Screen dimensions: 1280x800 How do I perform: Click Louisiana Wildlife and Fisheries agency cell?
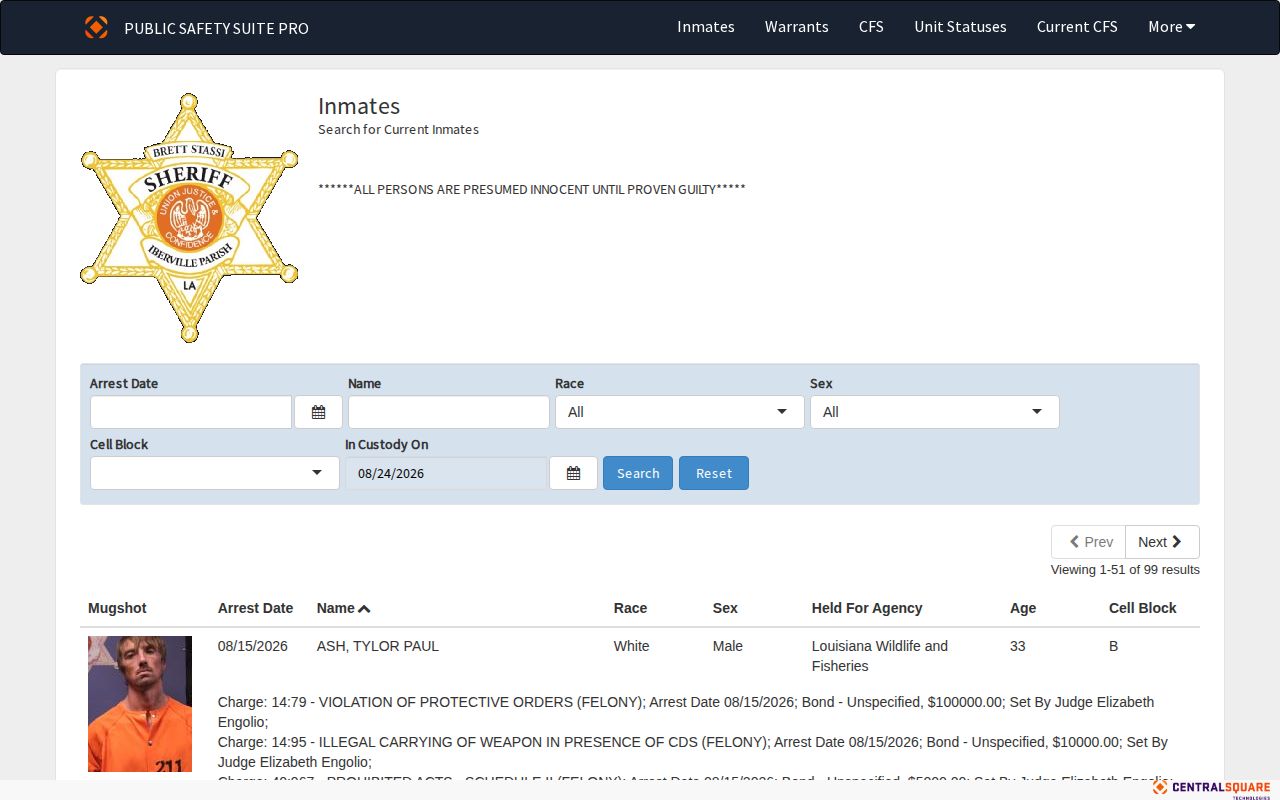click(880, 656)
